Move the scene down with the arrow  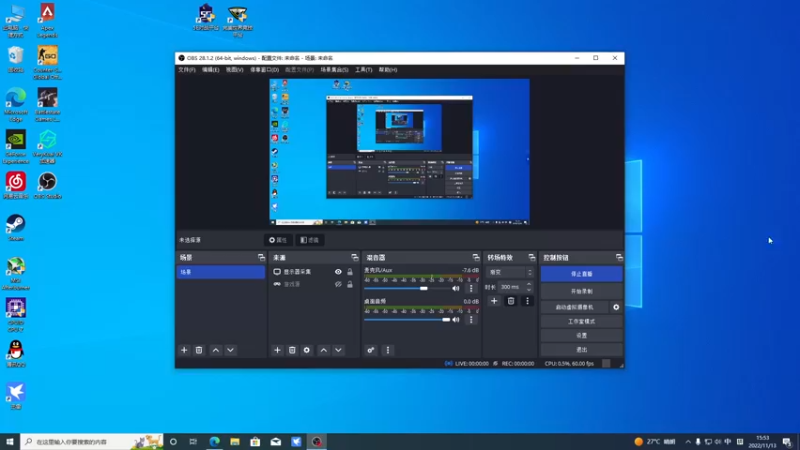tap(231, 350)
